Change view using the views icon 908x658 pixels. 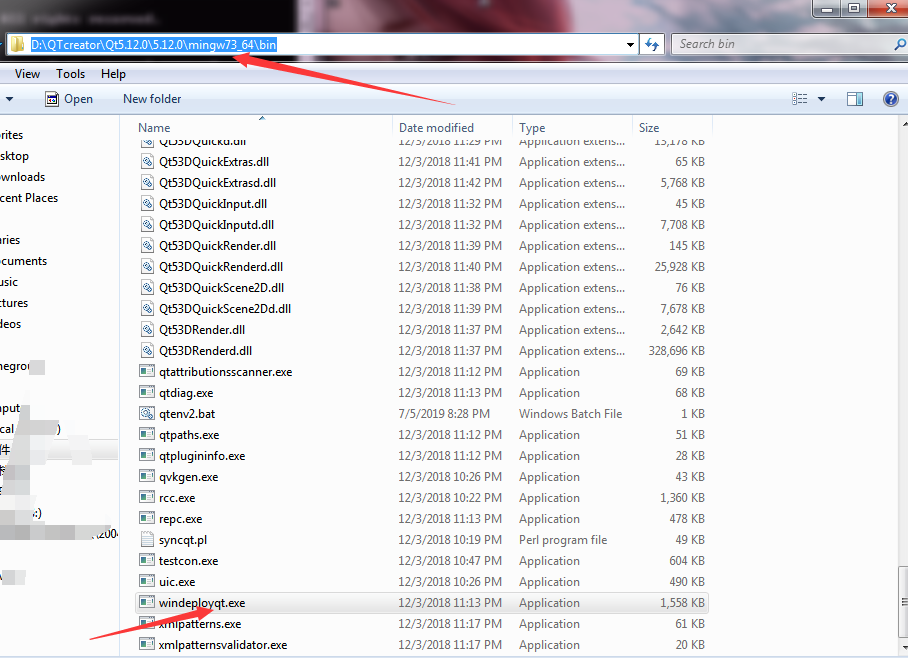(800, 99)
